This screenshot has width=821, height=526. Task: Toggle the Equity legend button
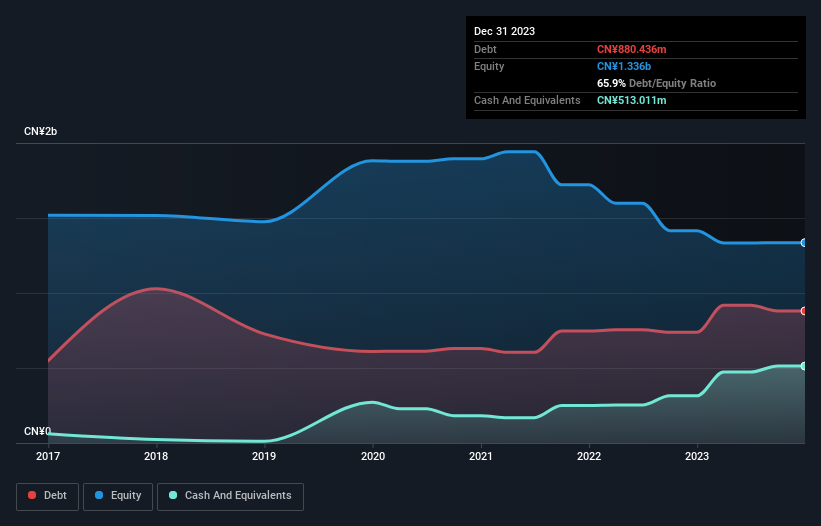tap(118, 496)
